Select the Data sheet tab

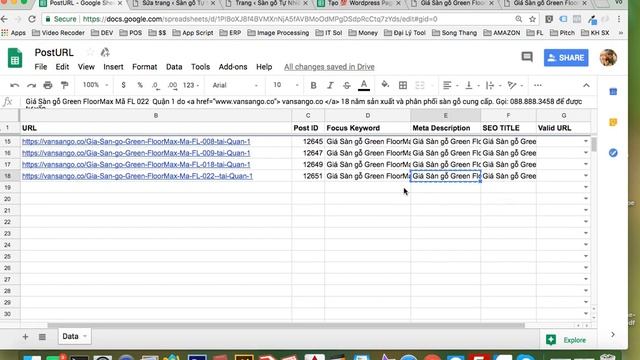[x=74, y=336]
